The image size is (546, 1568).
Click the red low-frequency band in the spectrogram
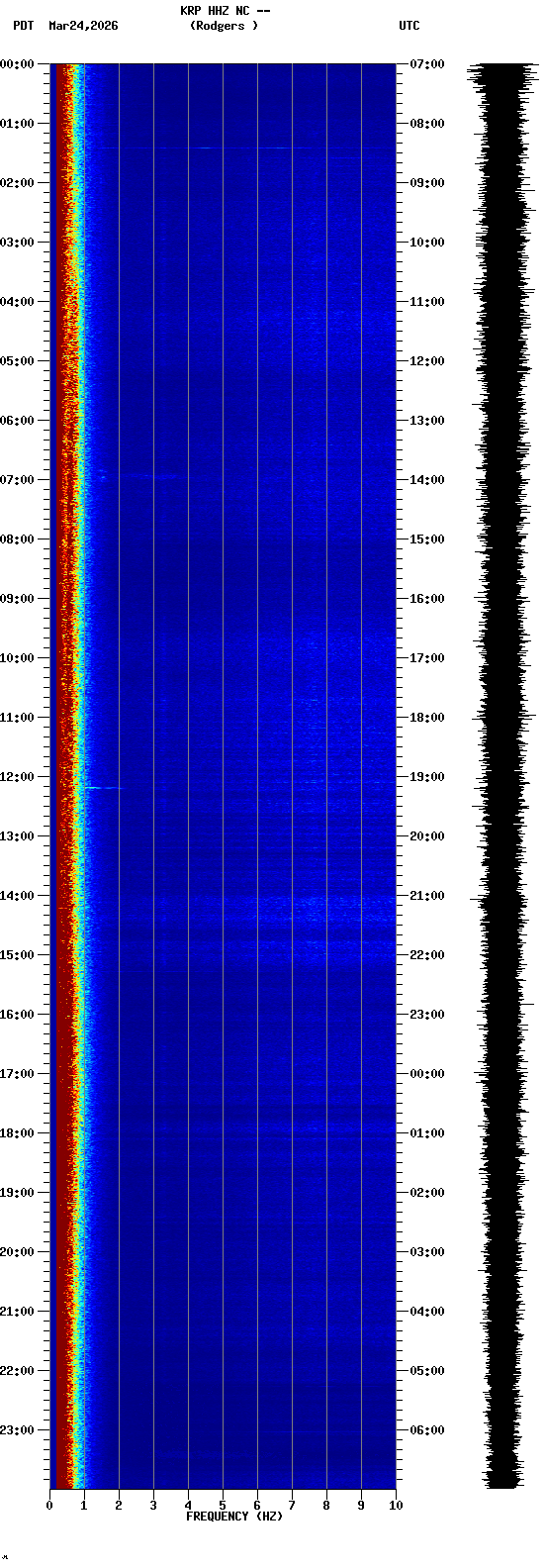[x=64, y=776]
